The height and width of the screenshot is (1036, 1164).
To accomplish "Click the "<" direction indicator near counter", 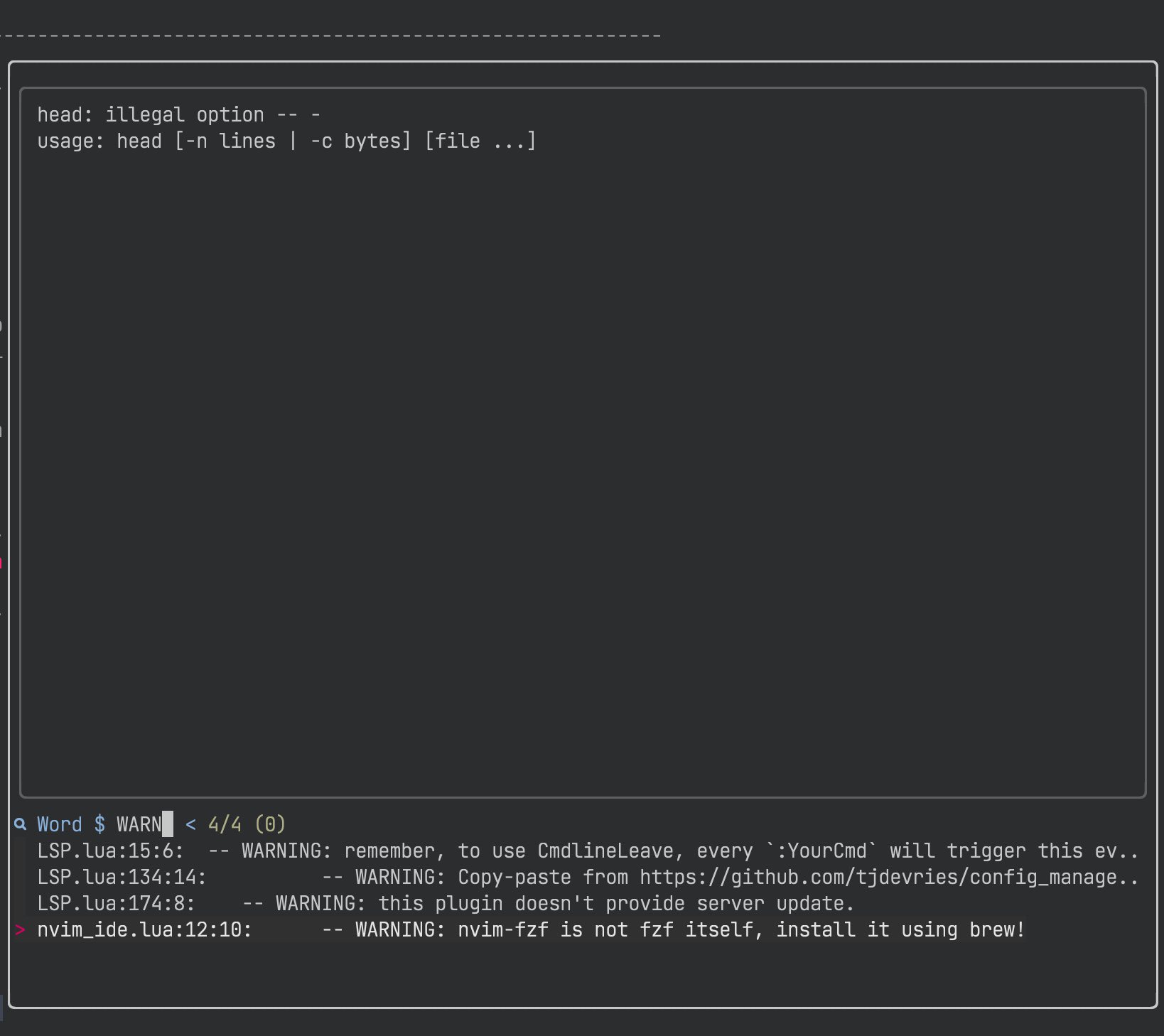I will pyautogui.click(x=190, y=824).
